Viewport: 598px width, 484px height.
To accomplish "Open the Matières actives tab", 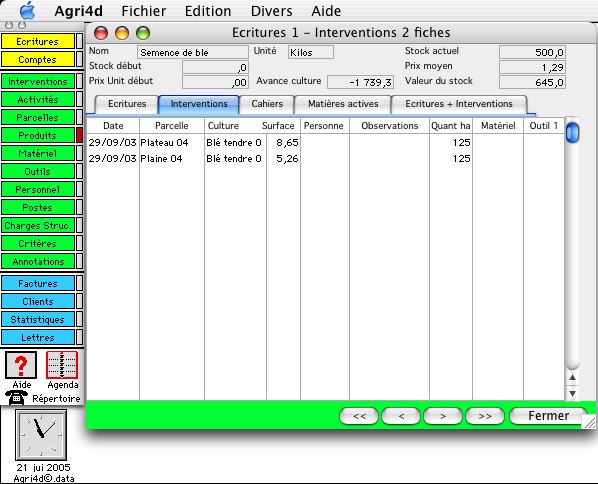I will (343, 104).
